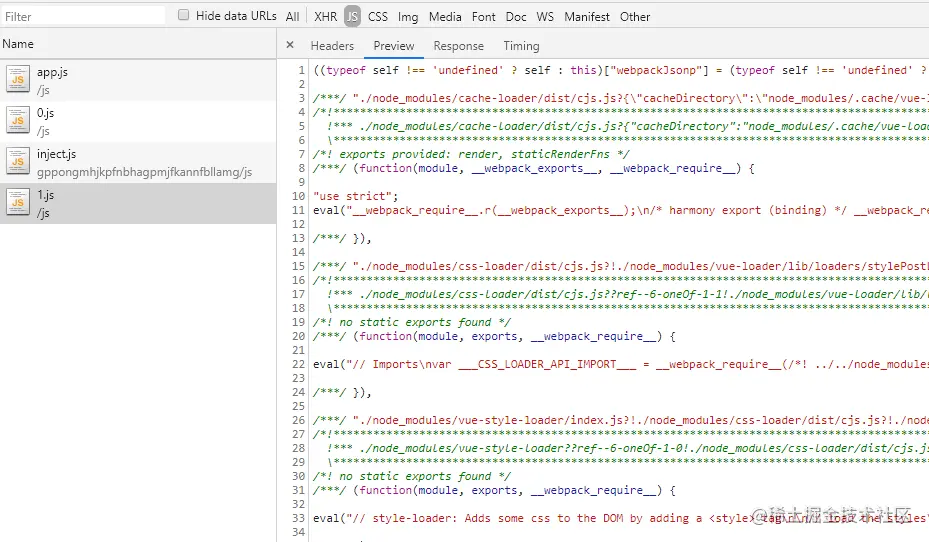Screen dimensions: 929x542
Task: Select the app.js request row
Action: (138, 80)
